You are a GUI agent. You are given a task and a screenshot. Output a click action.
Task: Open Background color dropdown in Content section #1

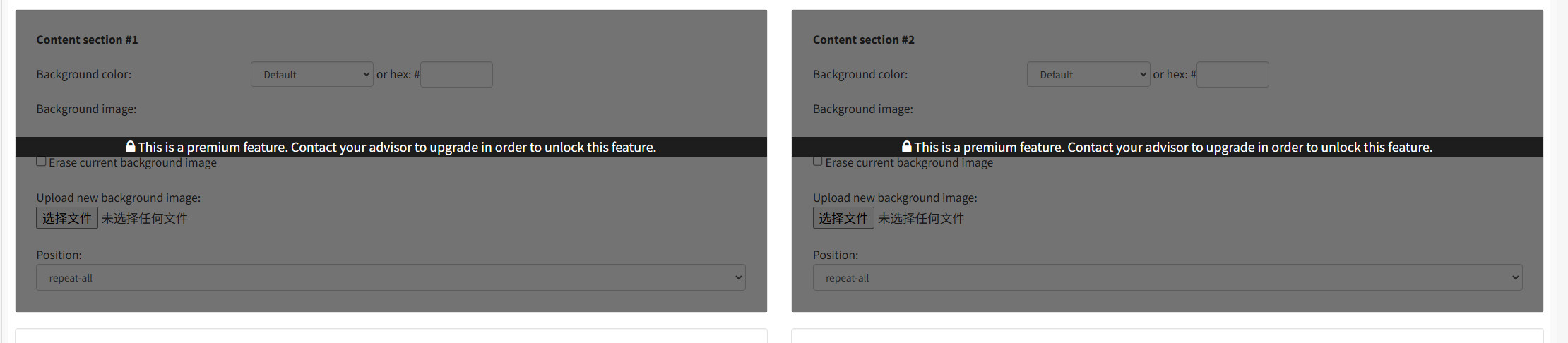[x=311, y=74]
